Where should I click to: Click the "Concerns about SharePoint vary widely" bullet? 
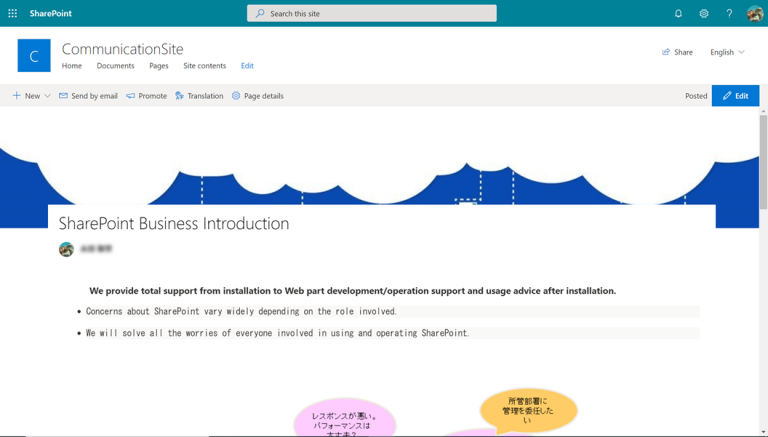coord(241,311)
